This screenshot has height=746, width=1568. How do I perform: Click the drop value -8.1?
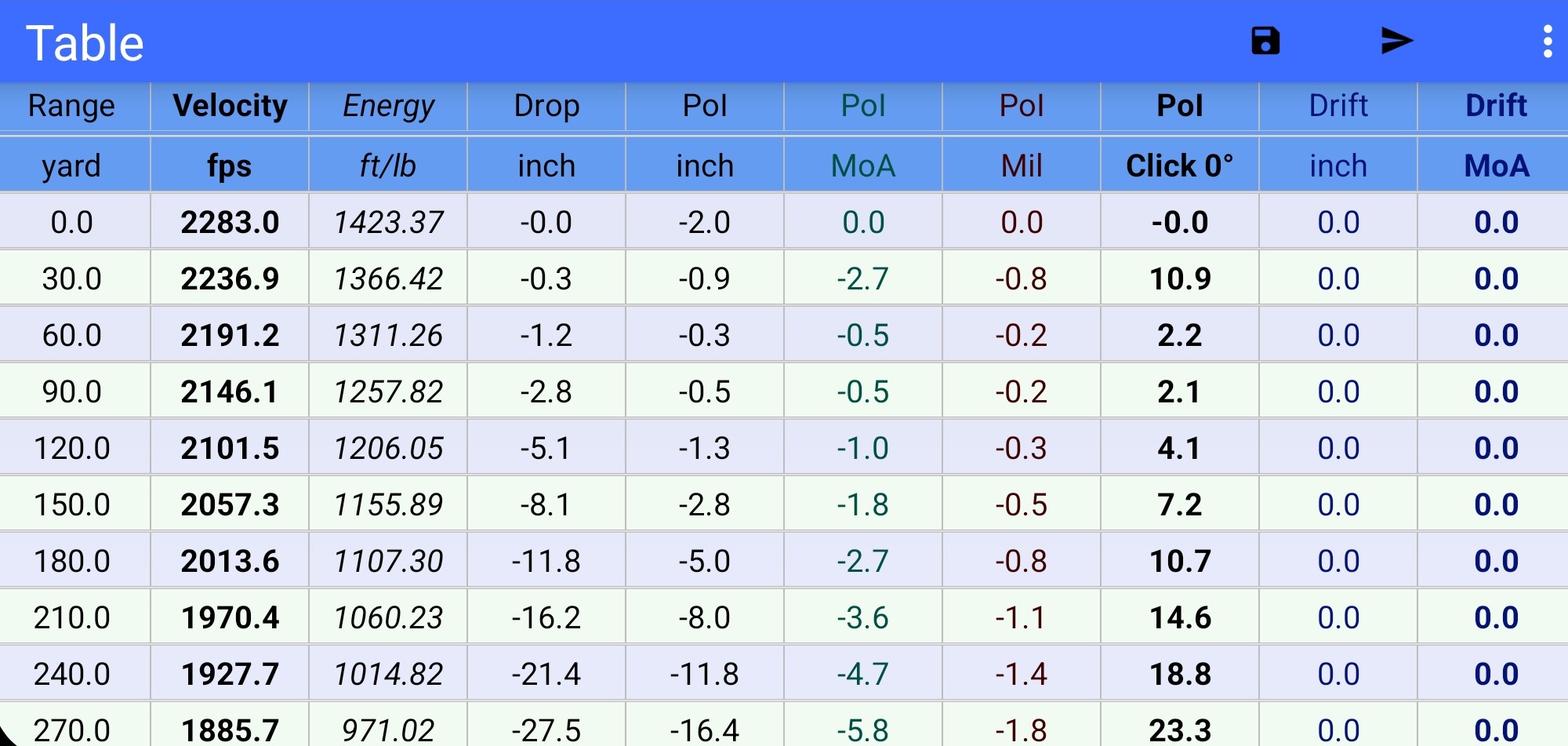[x=546, y=504]
